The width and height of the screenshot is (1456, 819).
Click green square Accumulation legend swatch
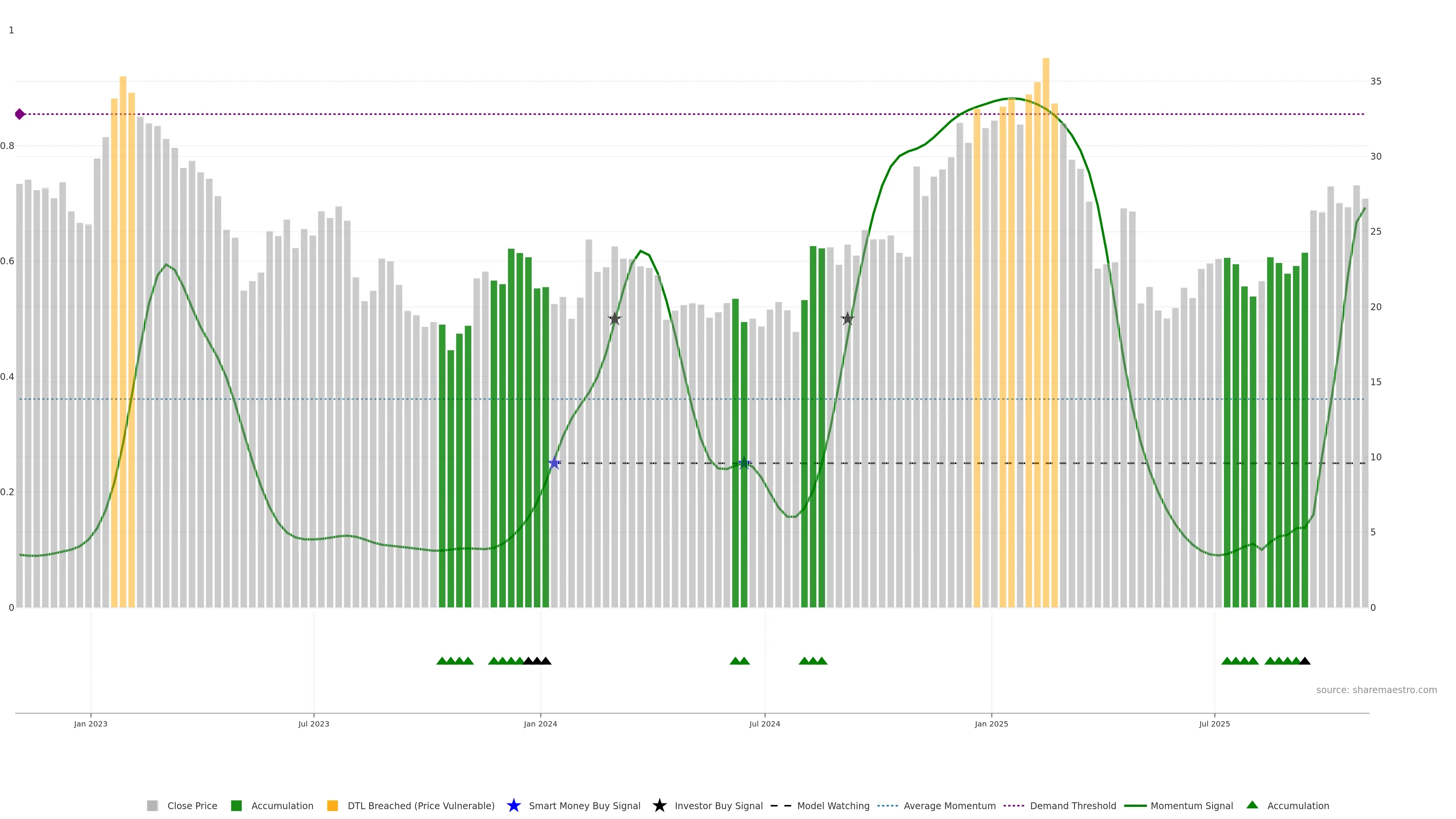pyautogui.click(x=236, y=806)
